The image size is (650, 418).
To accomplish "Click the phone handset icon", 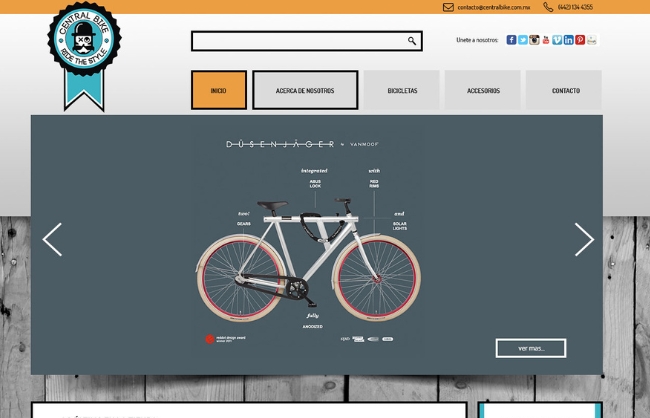I will pos(548,7).
